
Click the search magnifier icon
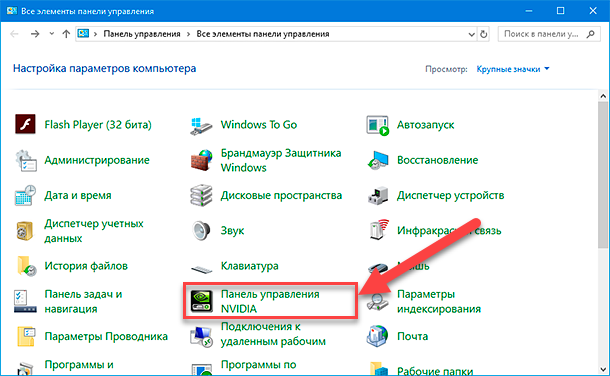[591, 34]
